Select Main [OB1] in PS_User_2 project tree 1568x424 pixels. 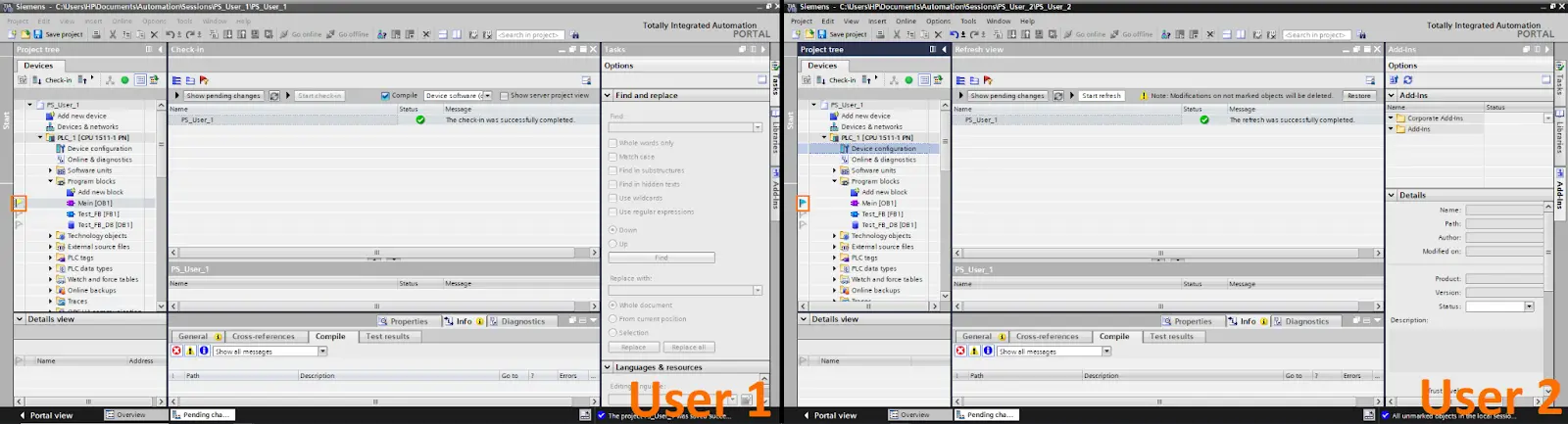878,203
